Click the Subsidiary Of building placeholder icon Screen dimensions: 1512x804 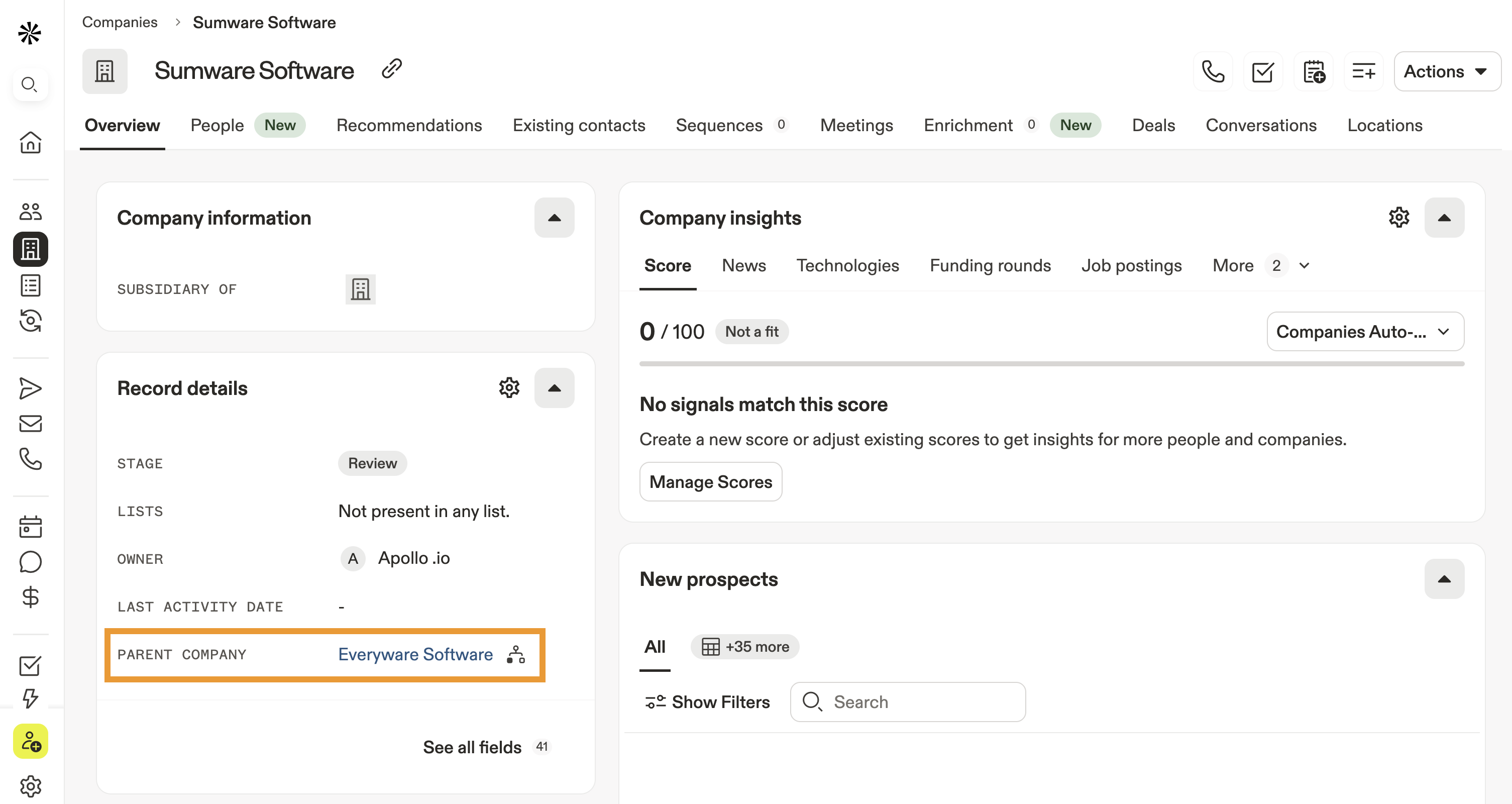[360, 289]
